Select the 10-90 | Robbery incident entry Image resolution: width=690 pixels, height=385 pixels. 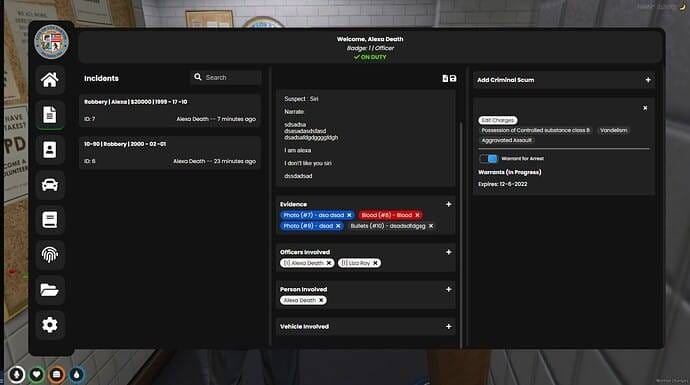(170, 153)
